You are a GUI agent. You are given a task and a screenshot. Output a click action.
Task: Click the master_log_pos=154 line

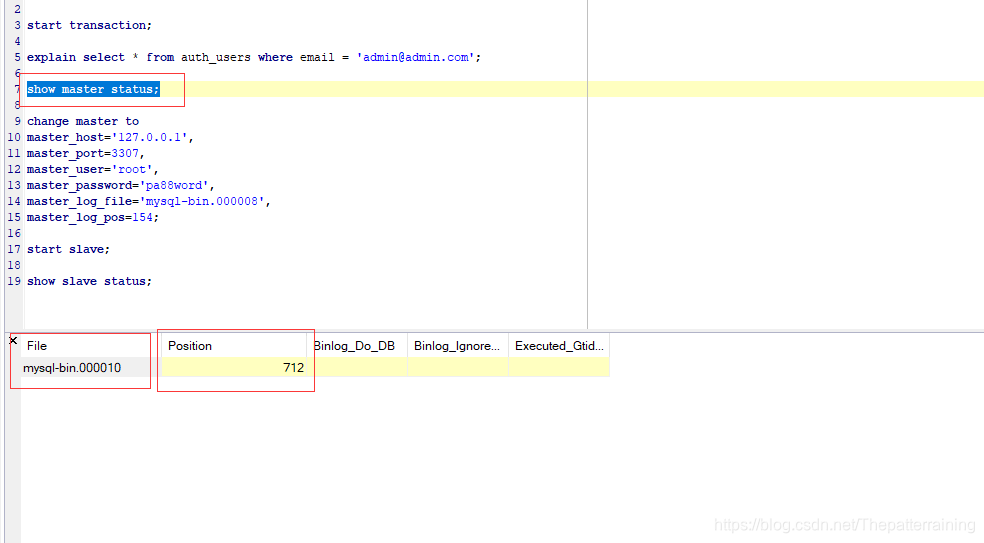point(93,217)
